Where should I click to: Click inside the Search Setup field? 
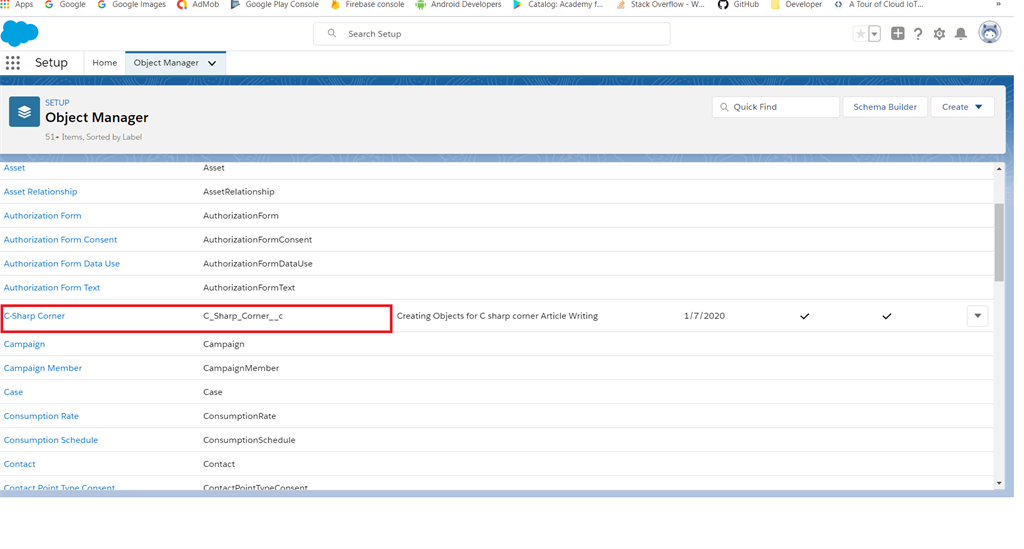[491, 34]
